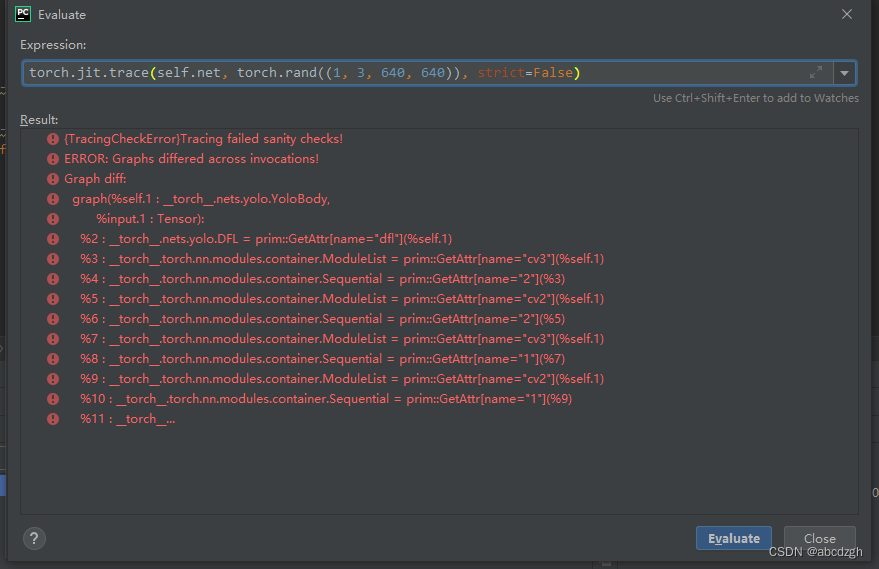The image size is (879, 569).
Task: Select the '%input.1 : Tensor' line
Action: (x=150, y=219)
